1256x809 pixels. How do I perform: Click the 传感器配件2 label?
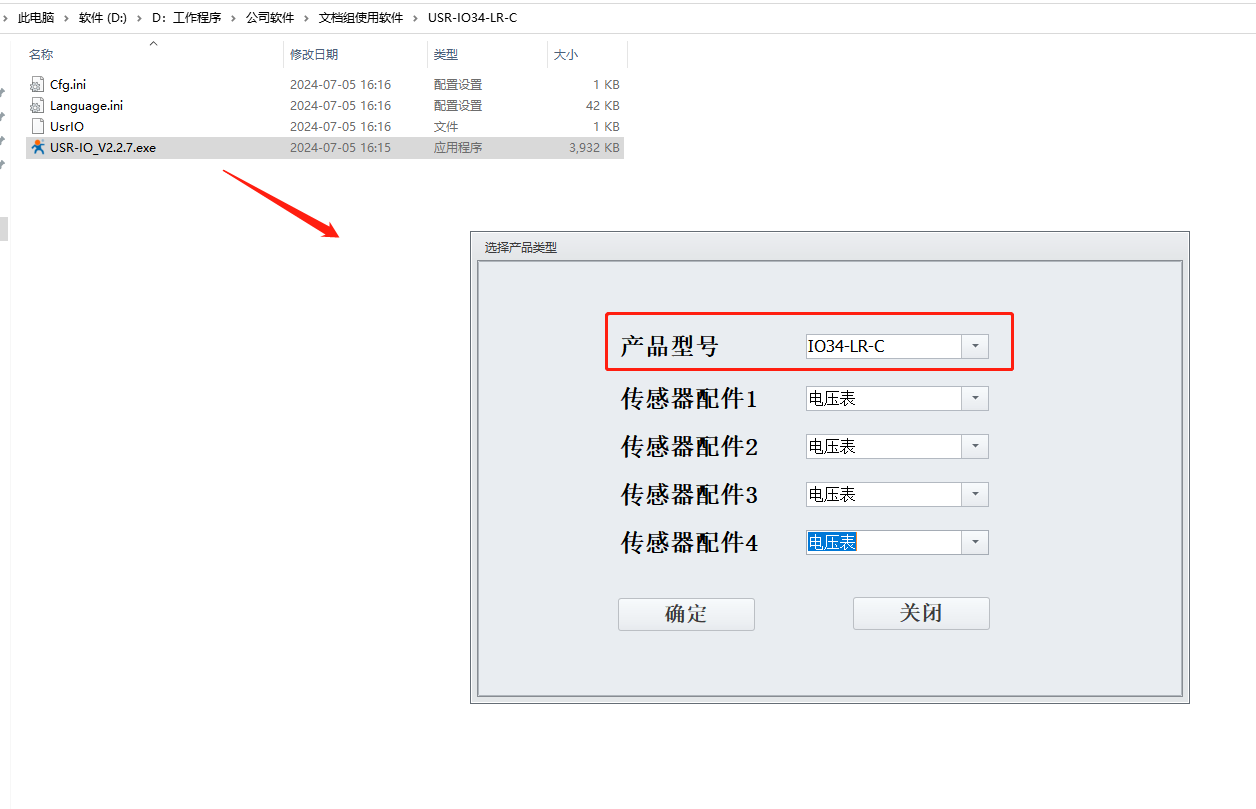tap(689, 447)
